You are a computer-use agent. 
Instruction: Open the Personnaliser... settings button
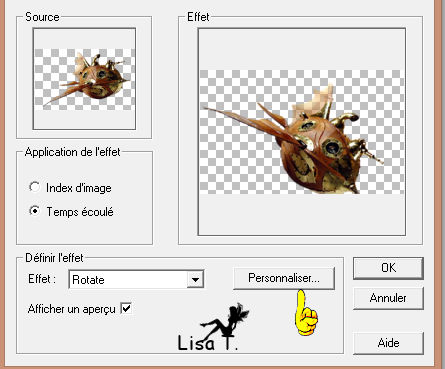284,278
